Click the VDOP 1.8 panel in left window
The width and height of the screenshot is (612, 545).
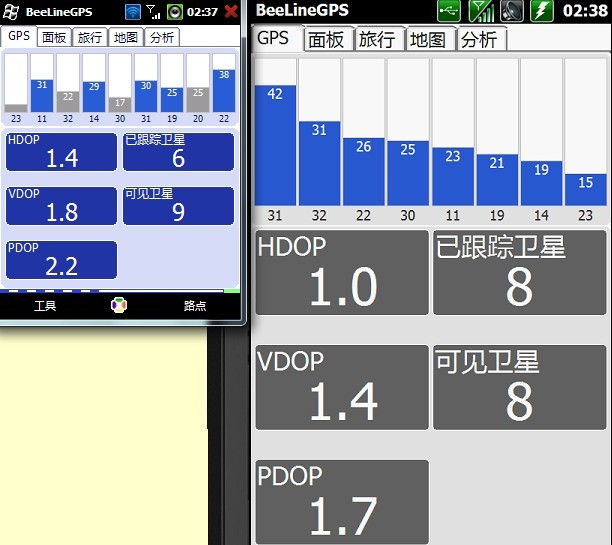pyautogui.click(x=61, y=206)
